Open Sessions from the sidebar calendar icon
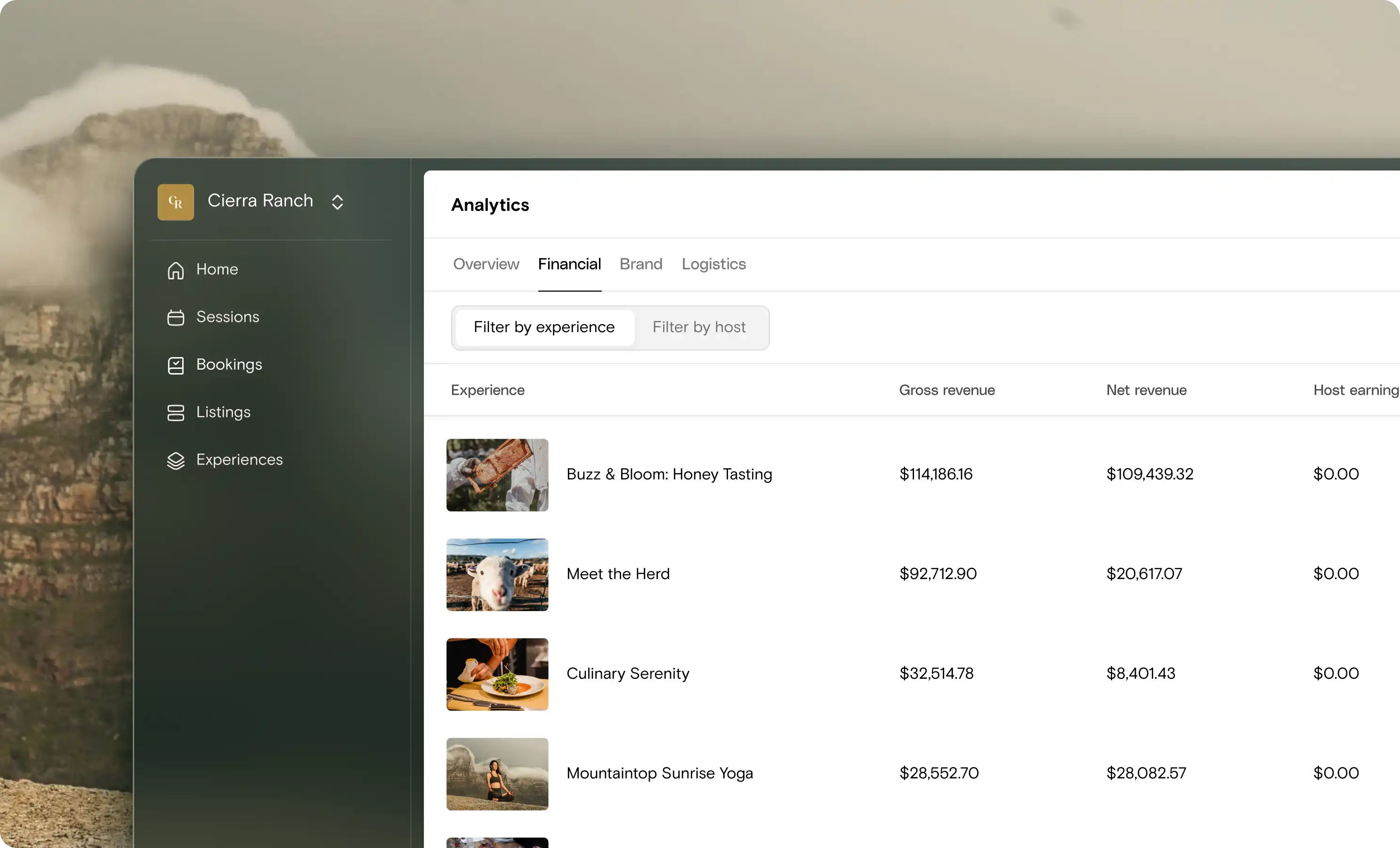This screenshot has width=1400, height=848. point(176,318)
